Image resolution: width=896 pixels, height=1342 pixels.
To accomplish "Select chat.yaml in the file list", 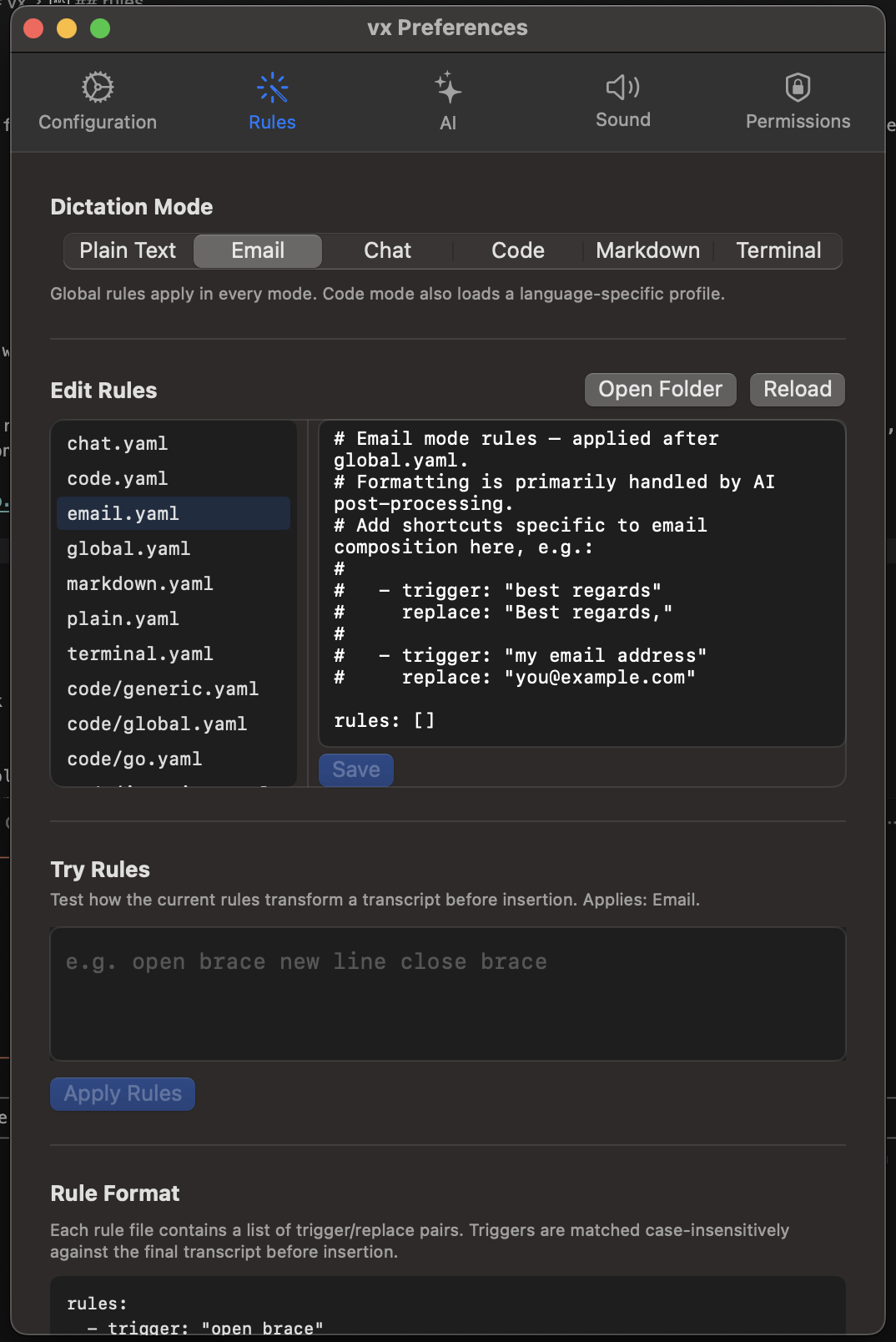I will pyautogui.click(x=118, y=444).
